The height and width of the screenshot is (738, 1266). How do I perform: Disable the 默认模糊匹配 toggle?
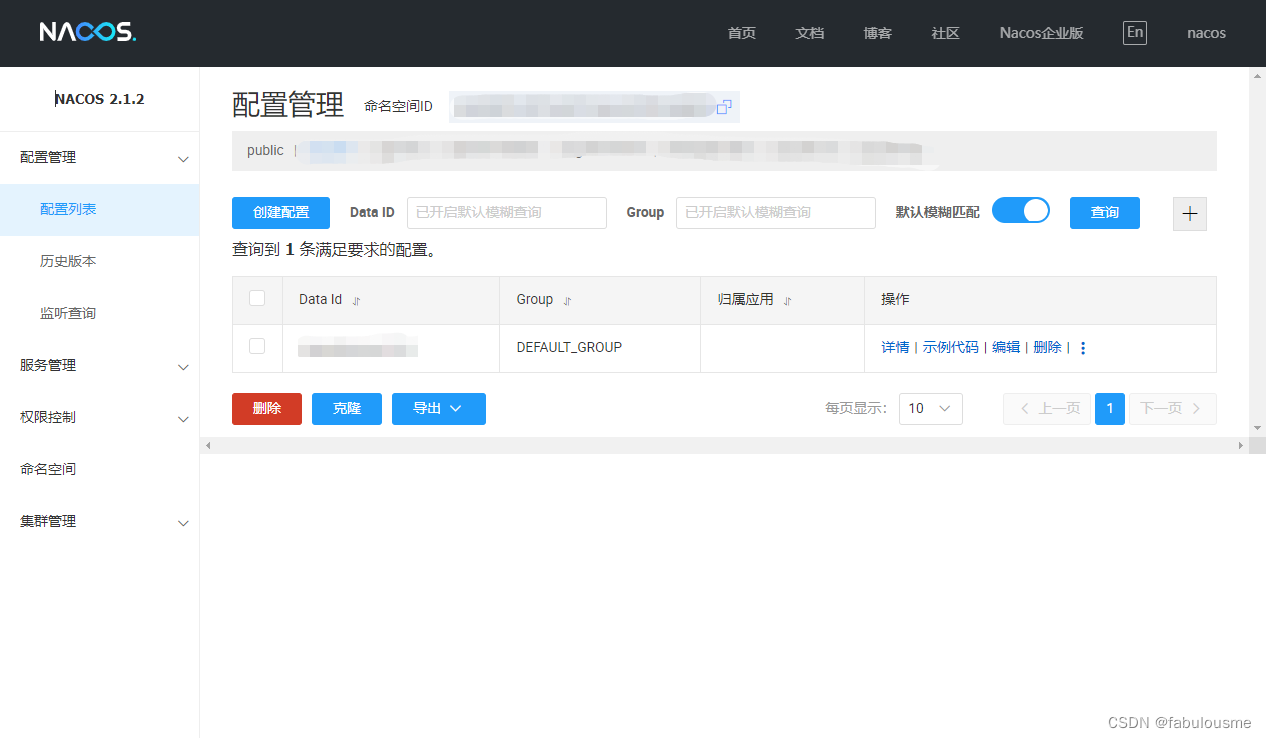click(x=1021, y=210)
